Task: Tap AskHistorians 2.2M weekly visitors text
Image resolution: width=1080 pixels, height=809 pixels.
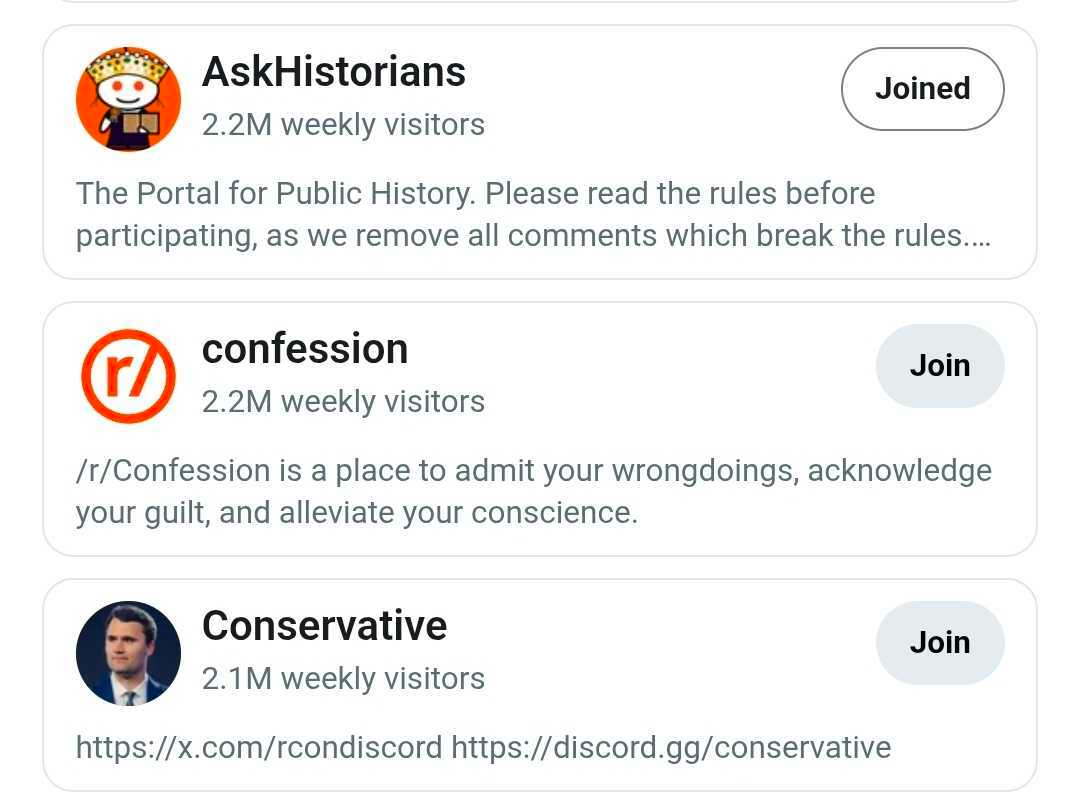Action: tap(343, 125)
